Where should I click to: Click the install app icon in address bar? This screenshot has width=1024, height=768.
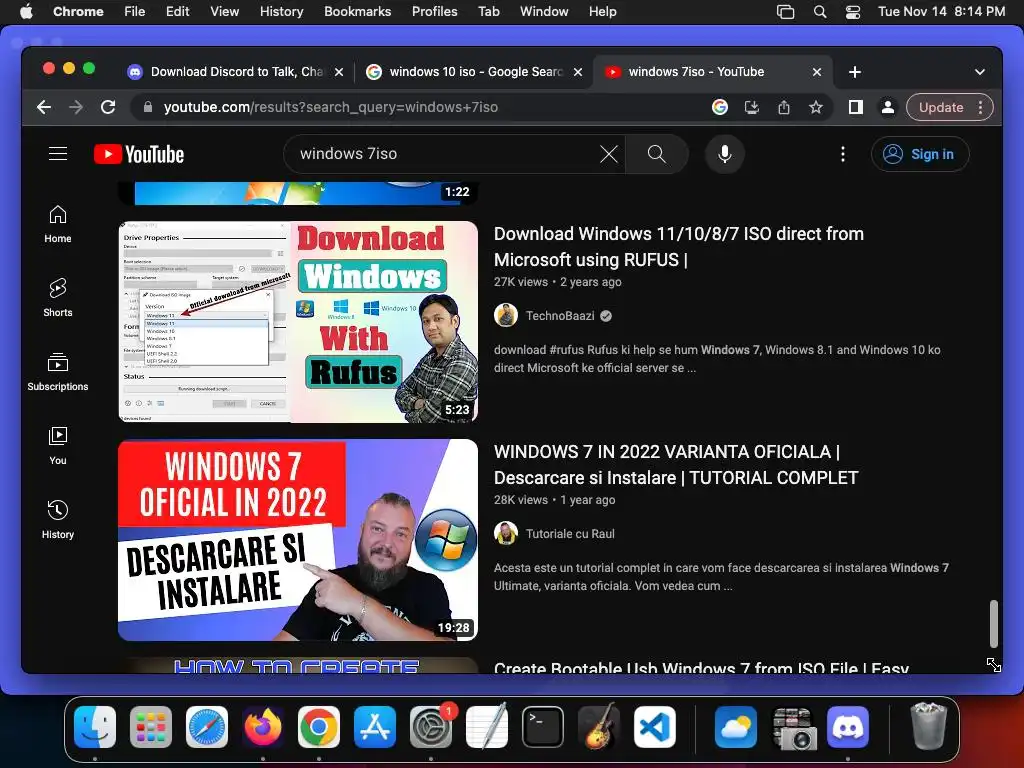click(752, 107)
